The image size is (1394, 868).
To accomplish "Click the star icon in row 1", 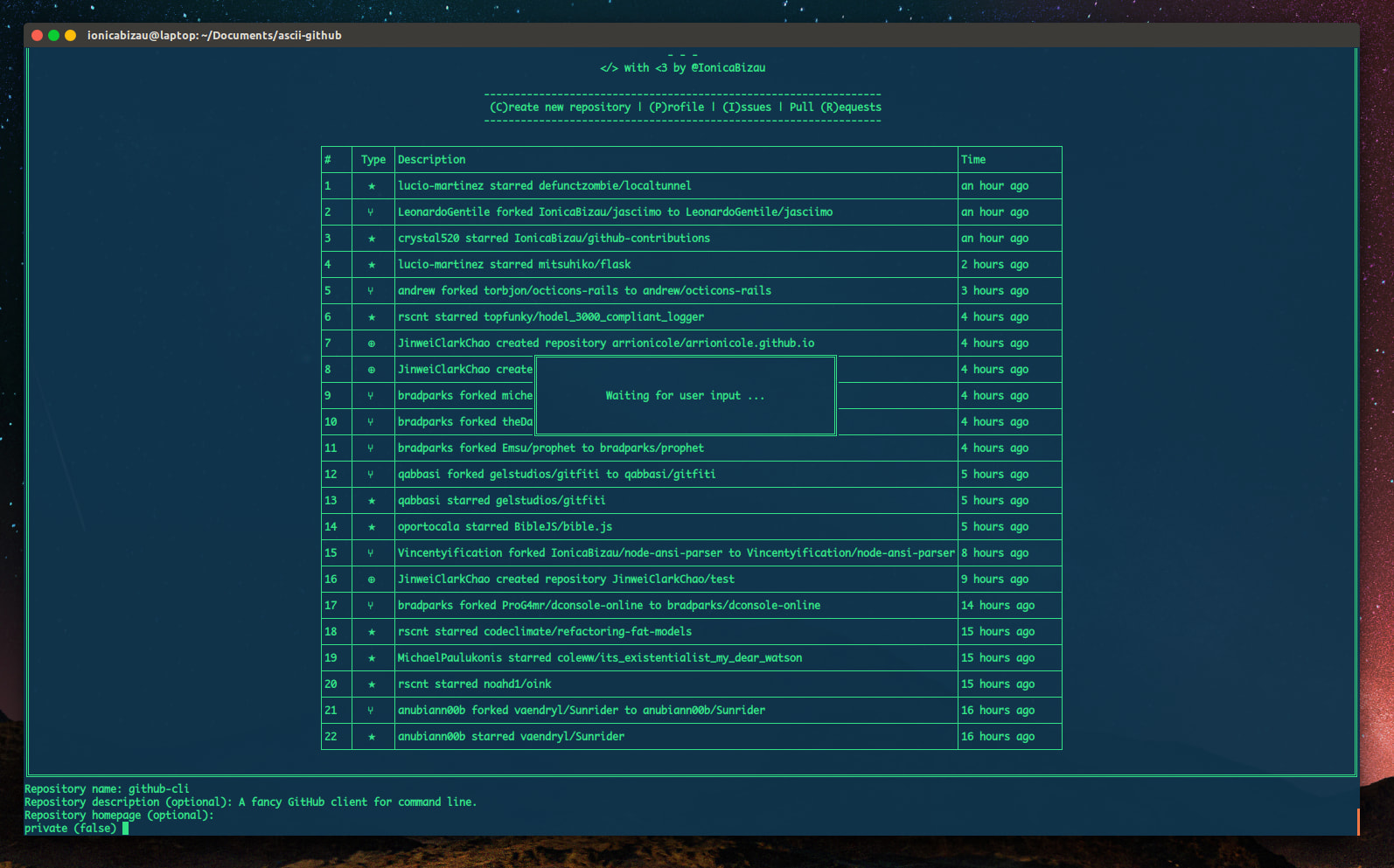I will (372, 186).
